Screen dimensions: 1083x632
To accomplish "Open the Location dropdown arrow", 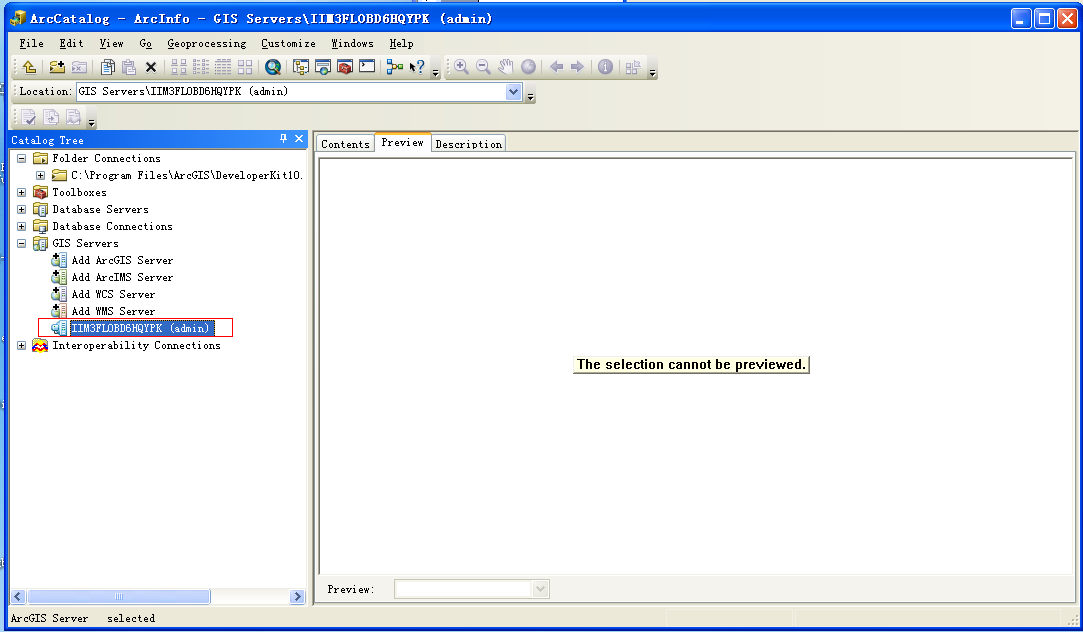I will 513,92.
